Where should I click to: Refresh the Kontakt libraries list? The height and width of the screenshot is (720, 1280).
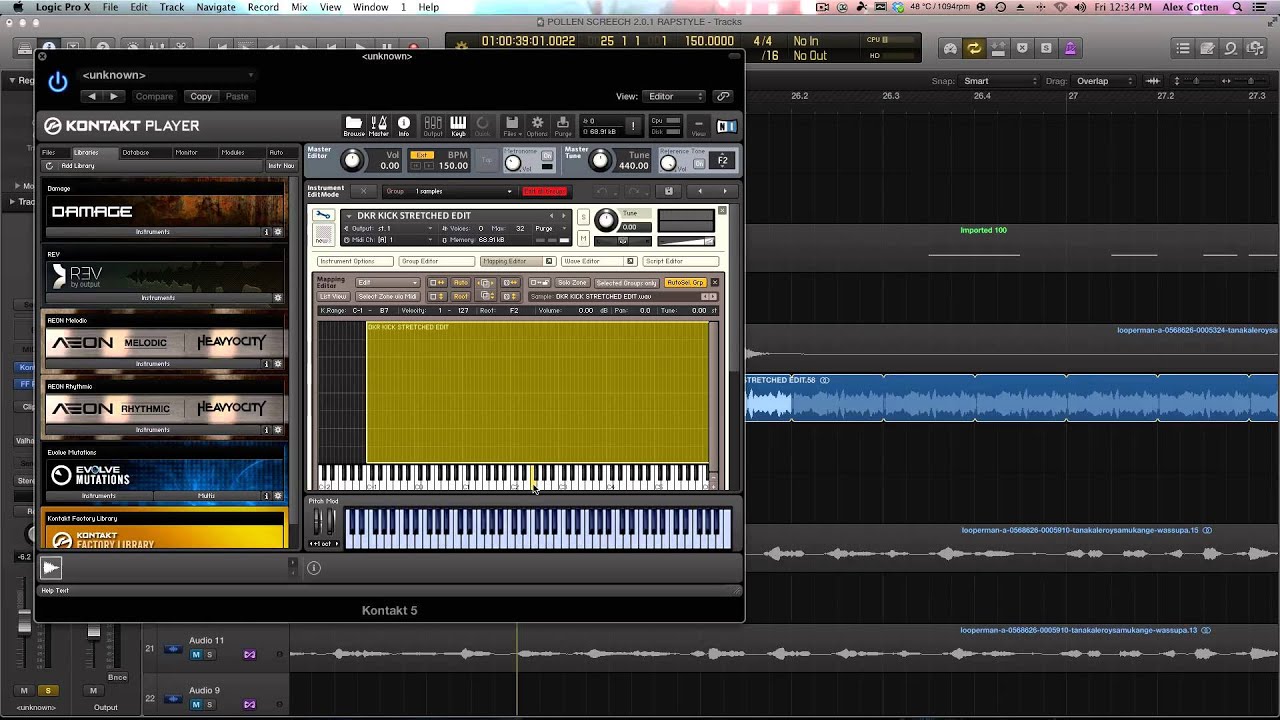[48, 166]
